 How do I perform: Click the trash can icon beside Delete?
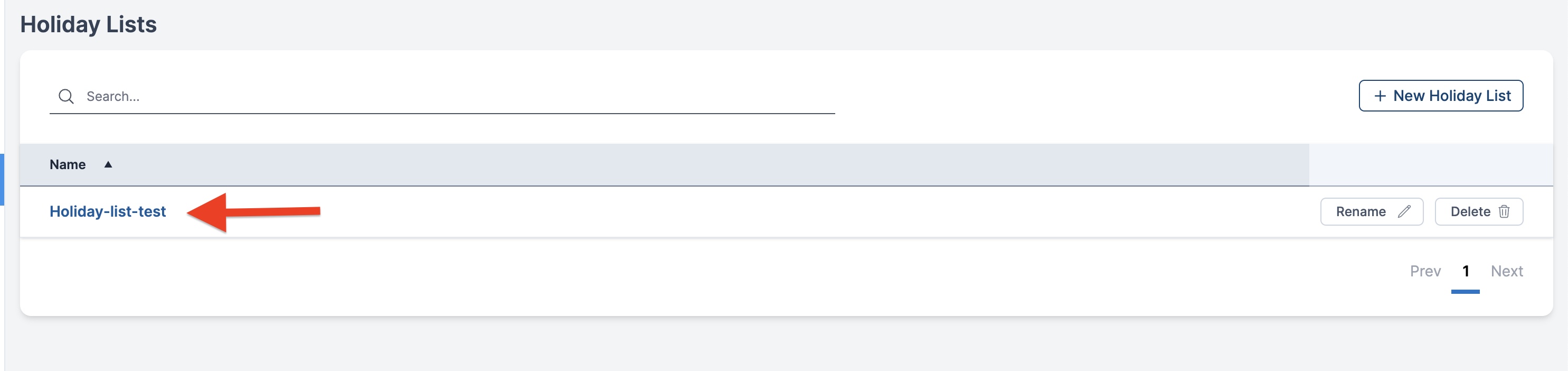1504,211
